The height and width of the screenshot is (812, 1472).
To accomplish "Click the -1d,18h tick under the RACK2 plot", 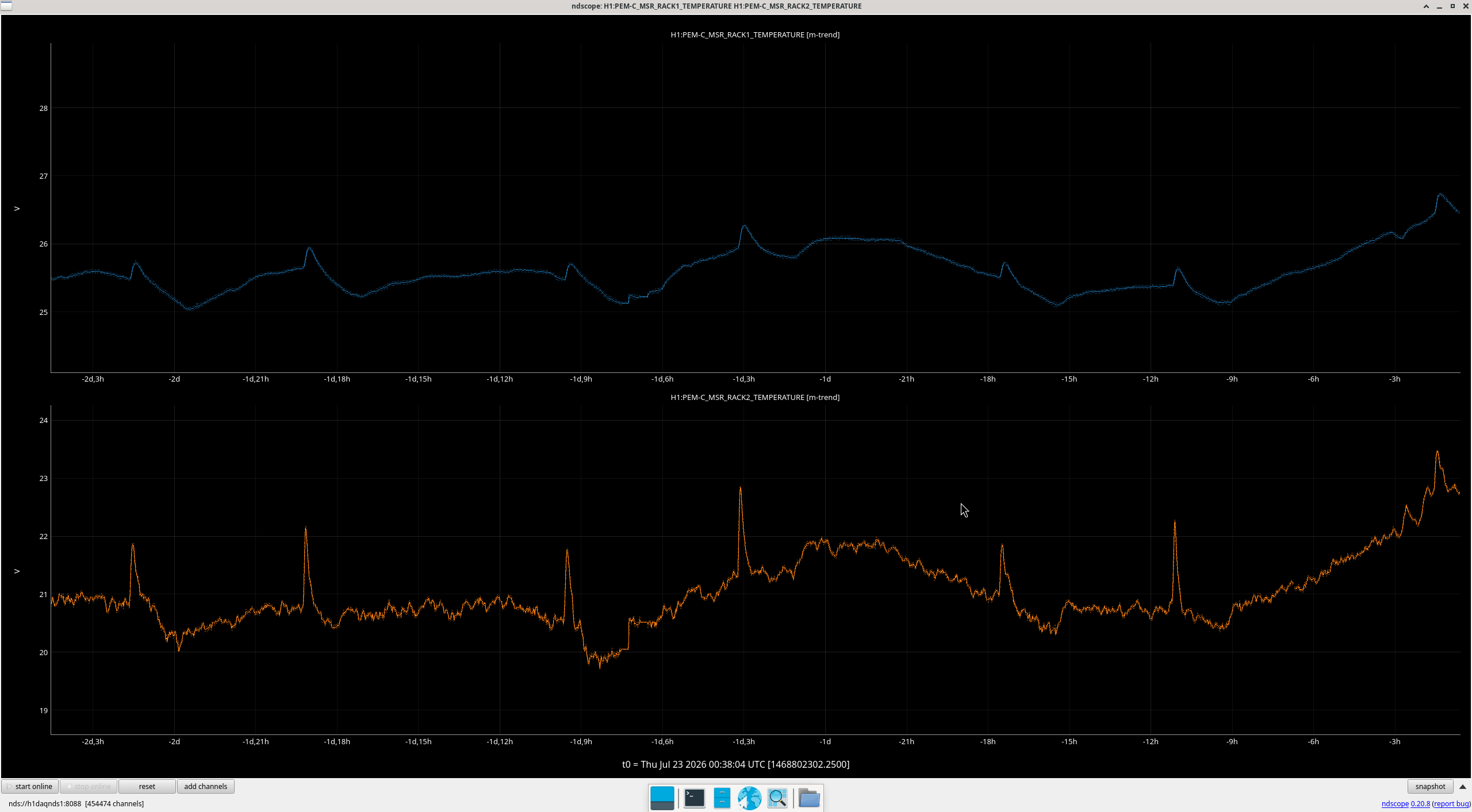I will click(337, 741).
